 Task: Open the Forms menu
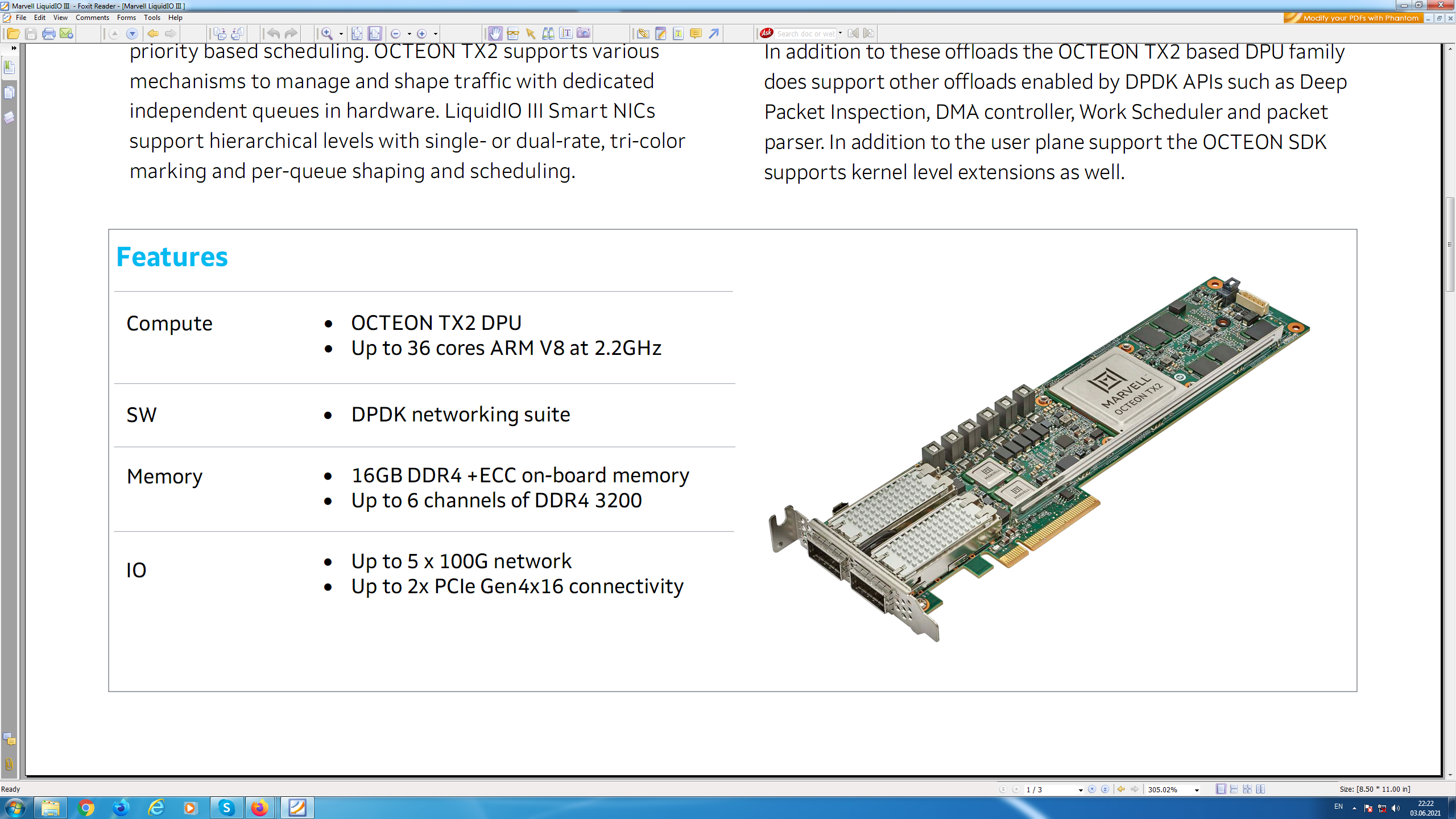point(126,18)
